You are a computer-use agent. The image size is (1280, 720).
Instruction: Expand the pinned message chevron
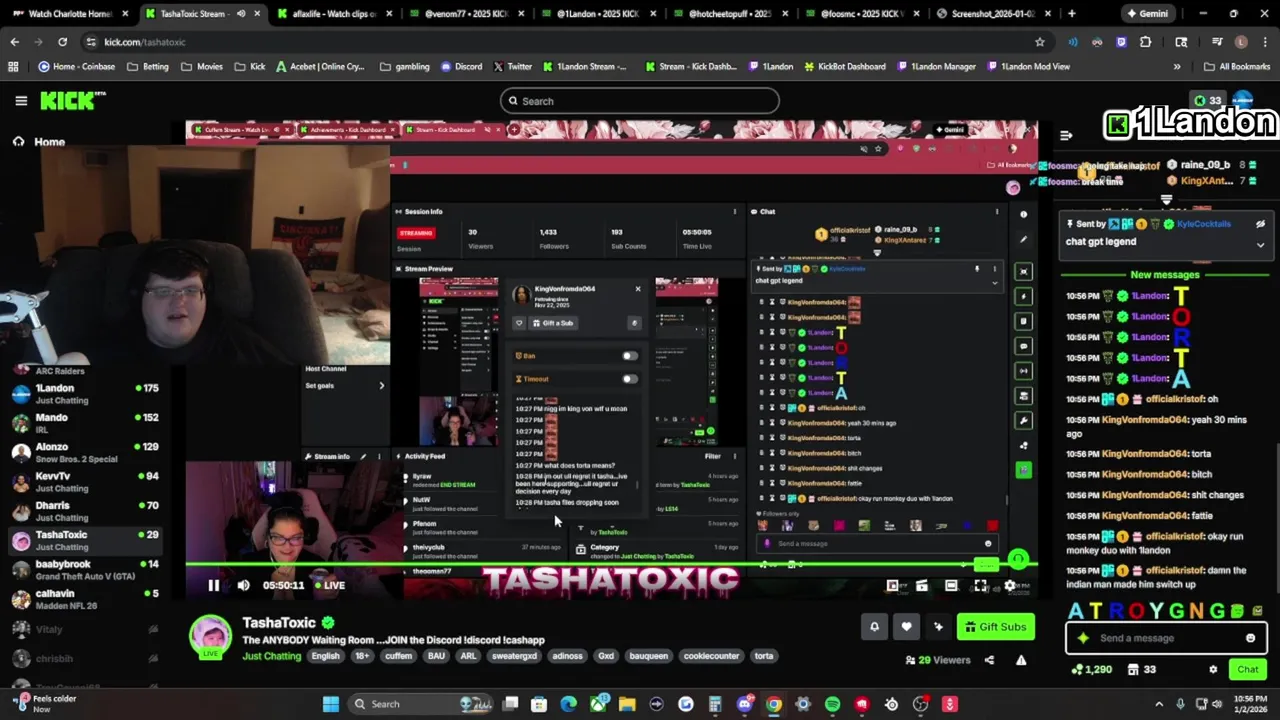[x=1260, y=244]
